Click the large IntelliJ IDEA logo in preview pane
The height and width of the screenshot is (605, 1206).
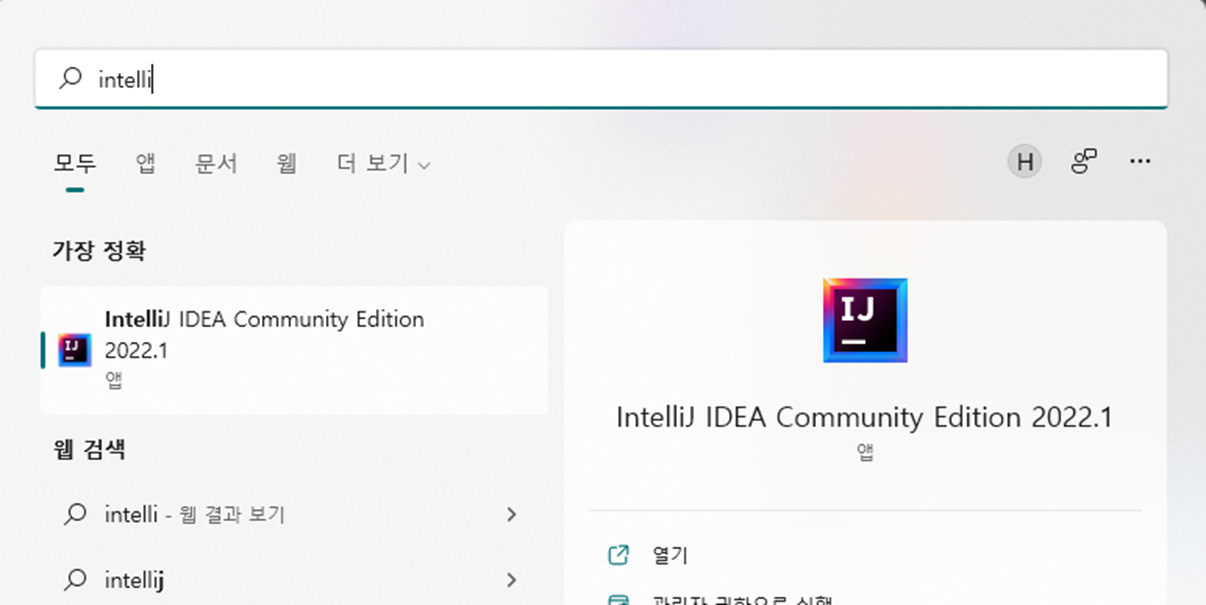coord(865,320)
